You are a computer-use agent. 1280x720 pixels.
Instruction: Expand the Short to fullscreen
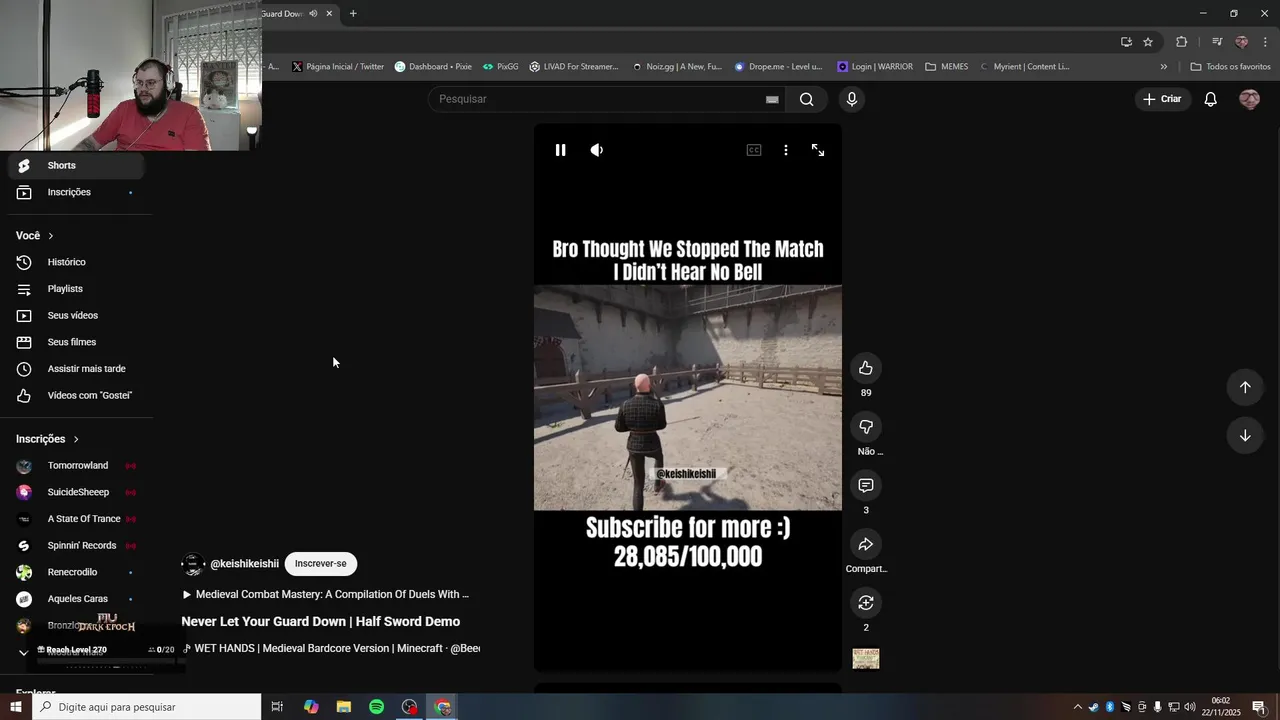tap(818, 150)
